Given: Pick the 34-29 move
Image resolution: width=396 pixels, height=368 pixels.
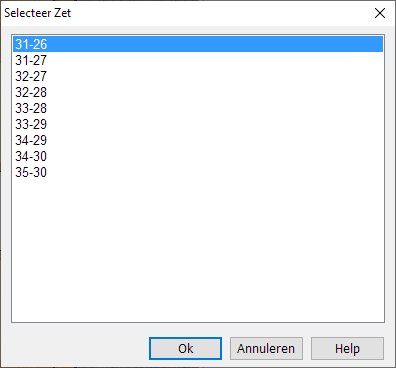Looking at the screenshot, I should (198, 140).
